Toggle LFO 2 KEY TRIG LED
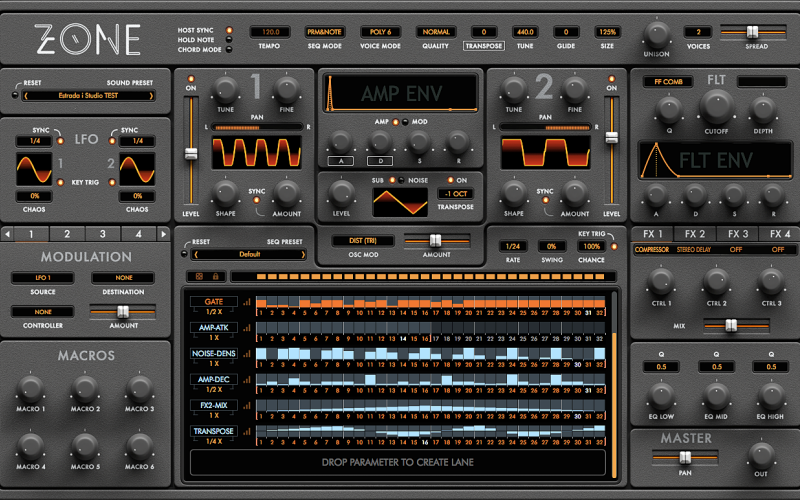 coord(112,182)
